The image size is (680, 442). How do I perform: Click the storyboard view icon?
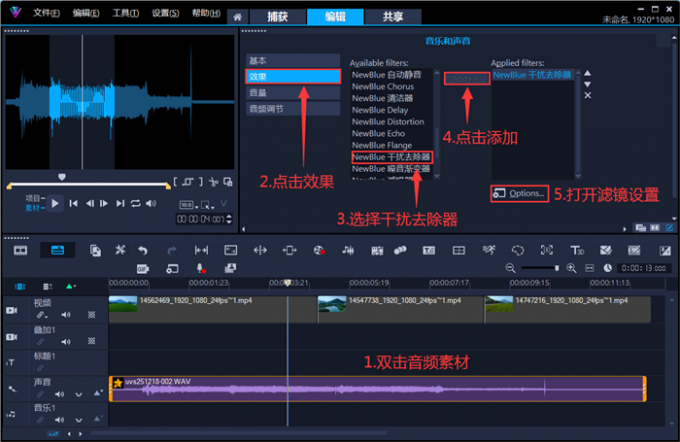pyautogui.click(x=20, y=250)
